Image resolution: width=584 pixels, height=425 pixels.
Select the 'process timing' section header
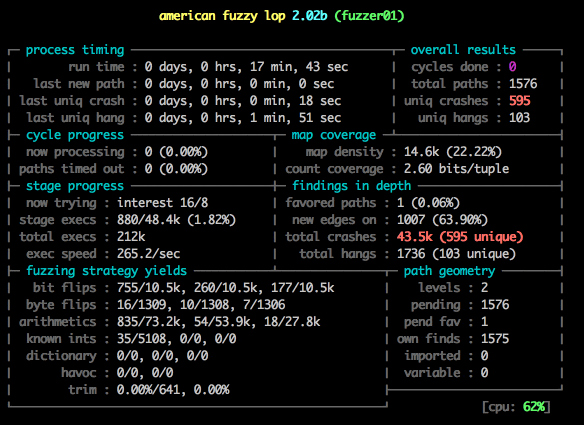75,50
